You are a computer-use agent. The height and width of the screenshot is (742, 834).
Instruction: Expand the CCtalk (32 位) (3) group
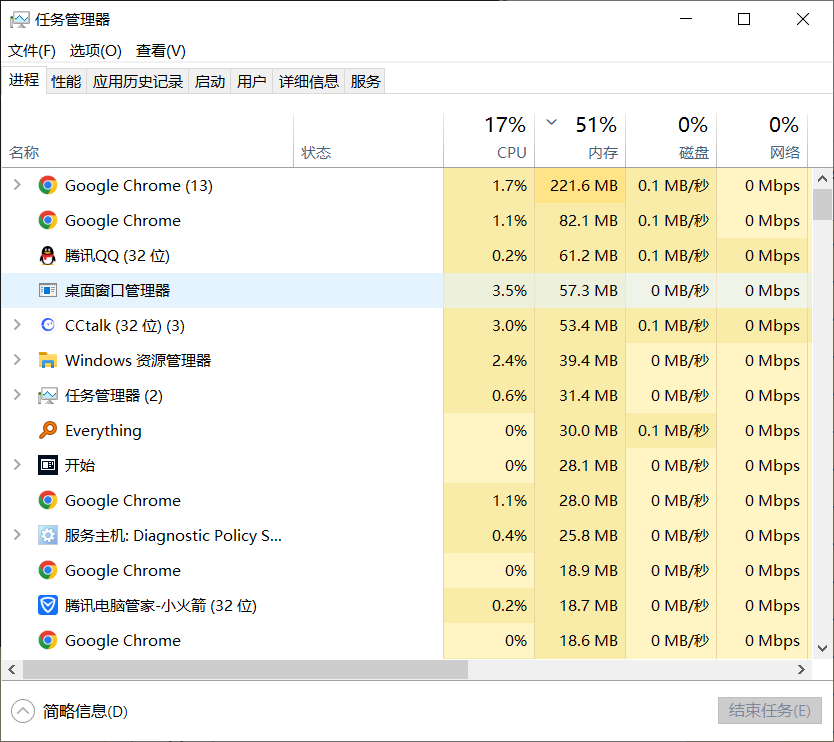point(17,324)
